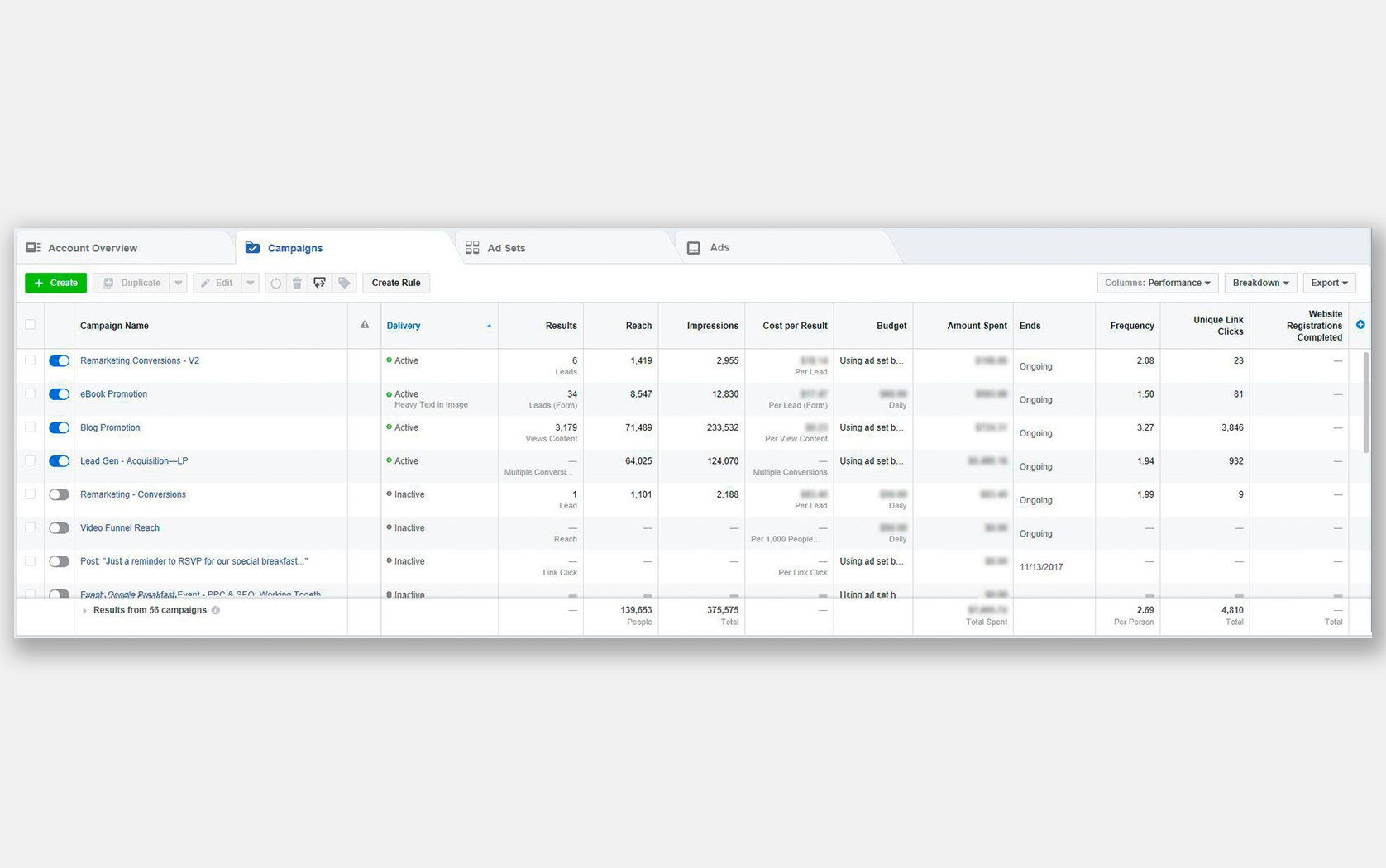
Task: Open eBook Promotion campaign link
Action: coord(113,394)
